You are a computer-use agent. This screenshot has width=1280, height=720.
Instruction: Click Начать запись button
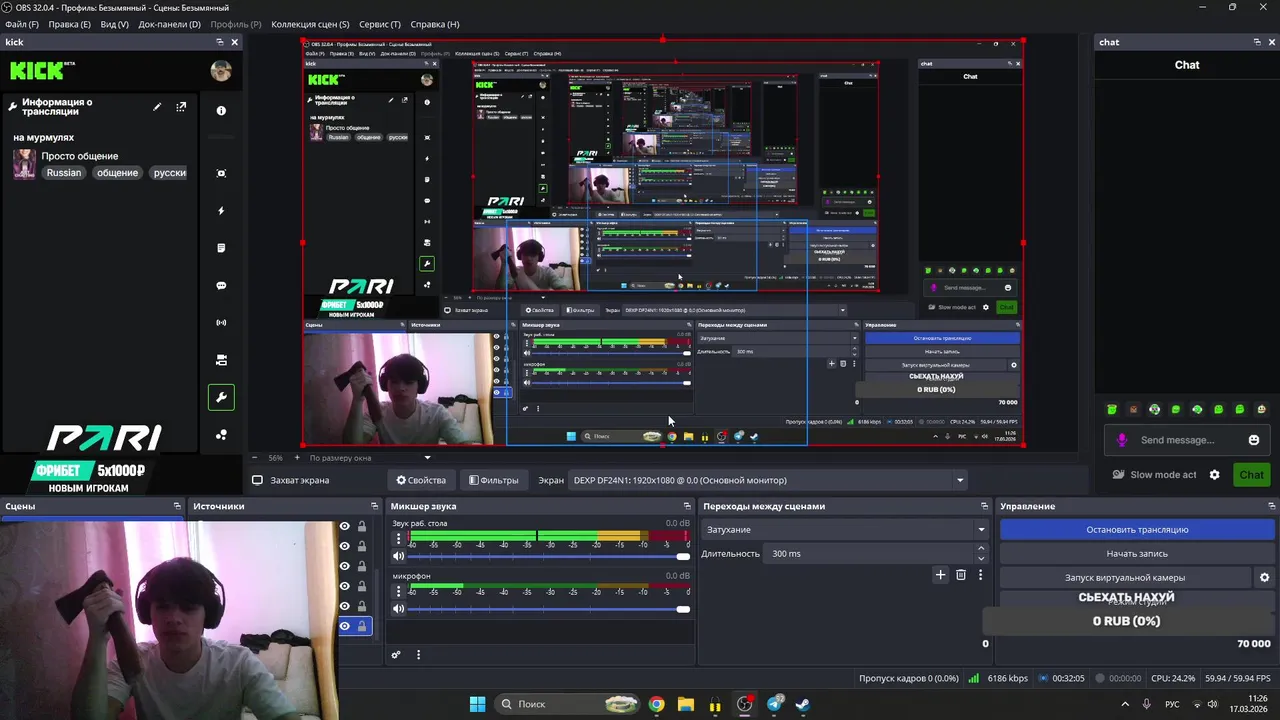coord(1137,553)
